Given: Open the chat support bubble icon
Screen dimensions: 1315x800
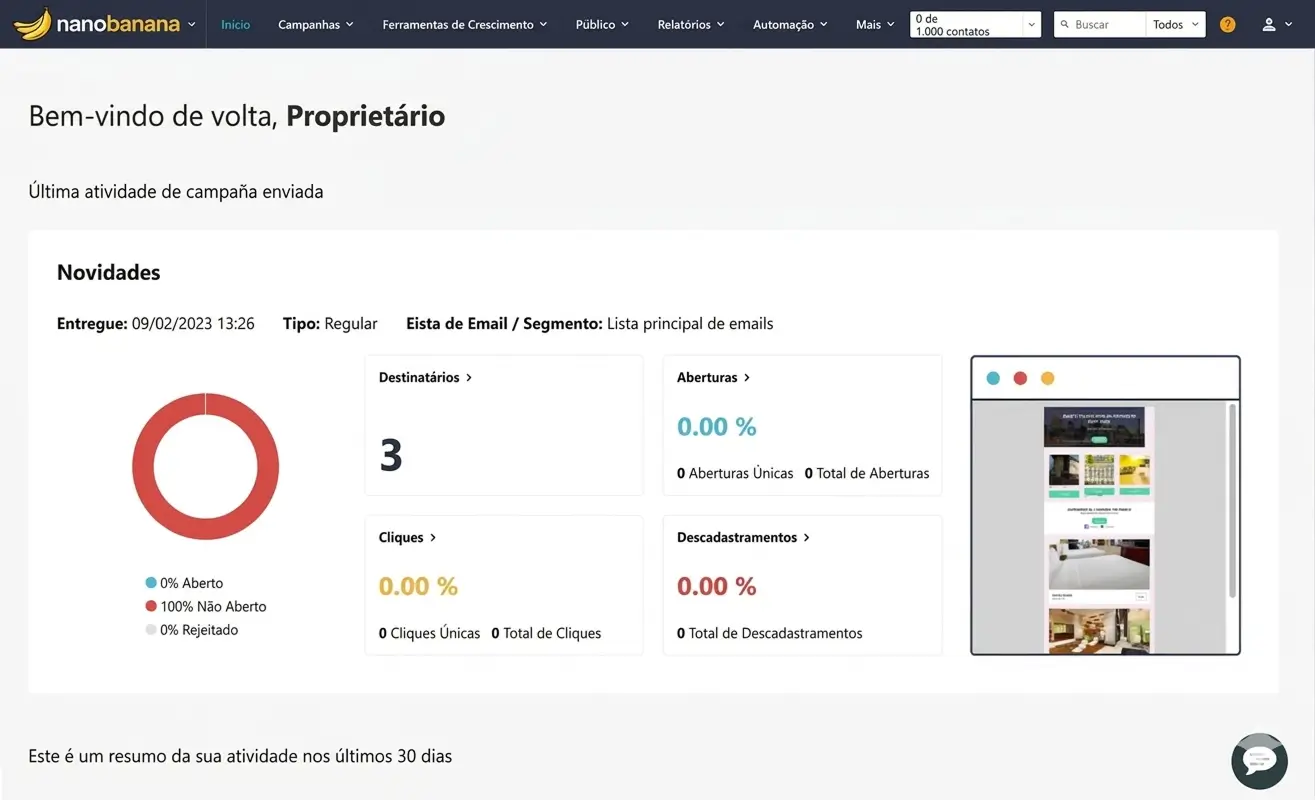Looking at the screenshot, I should click(1259, 761).
